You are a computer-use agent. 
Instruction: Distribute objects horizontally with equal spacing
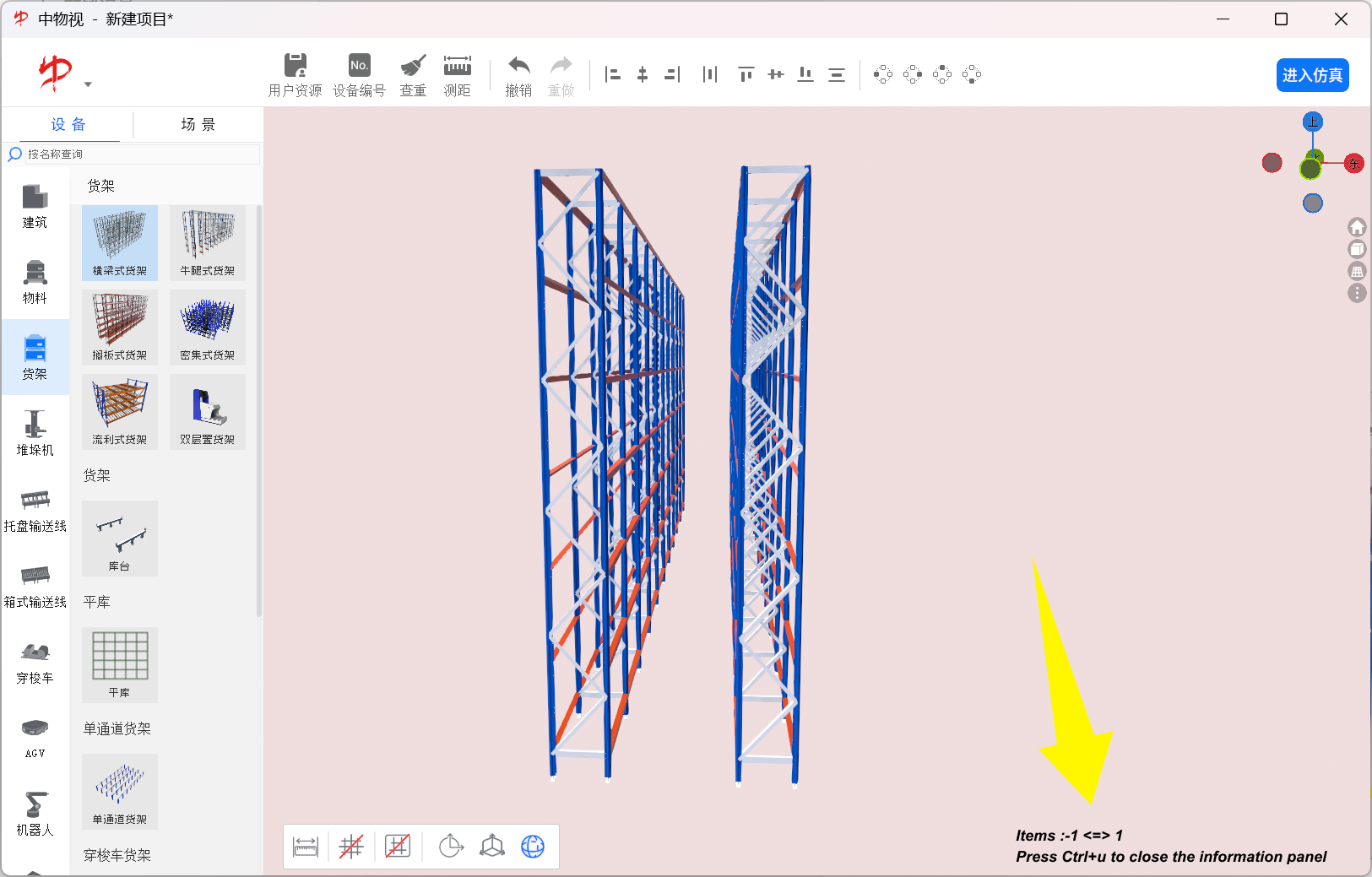click(710, 75)
